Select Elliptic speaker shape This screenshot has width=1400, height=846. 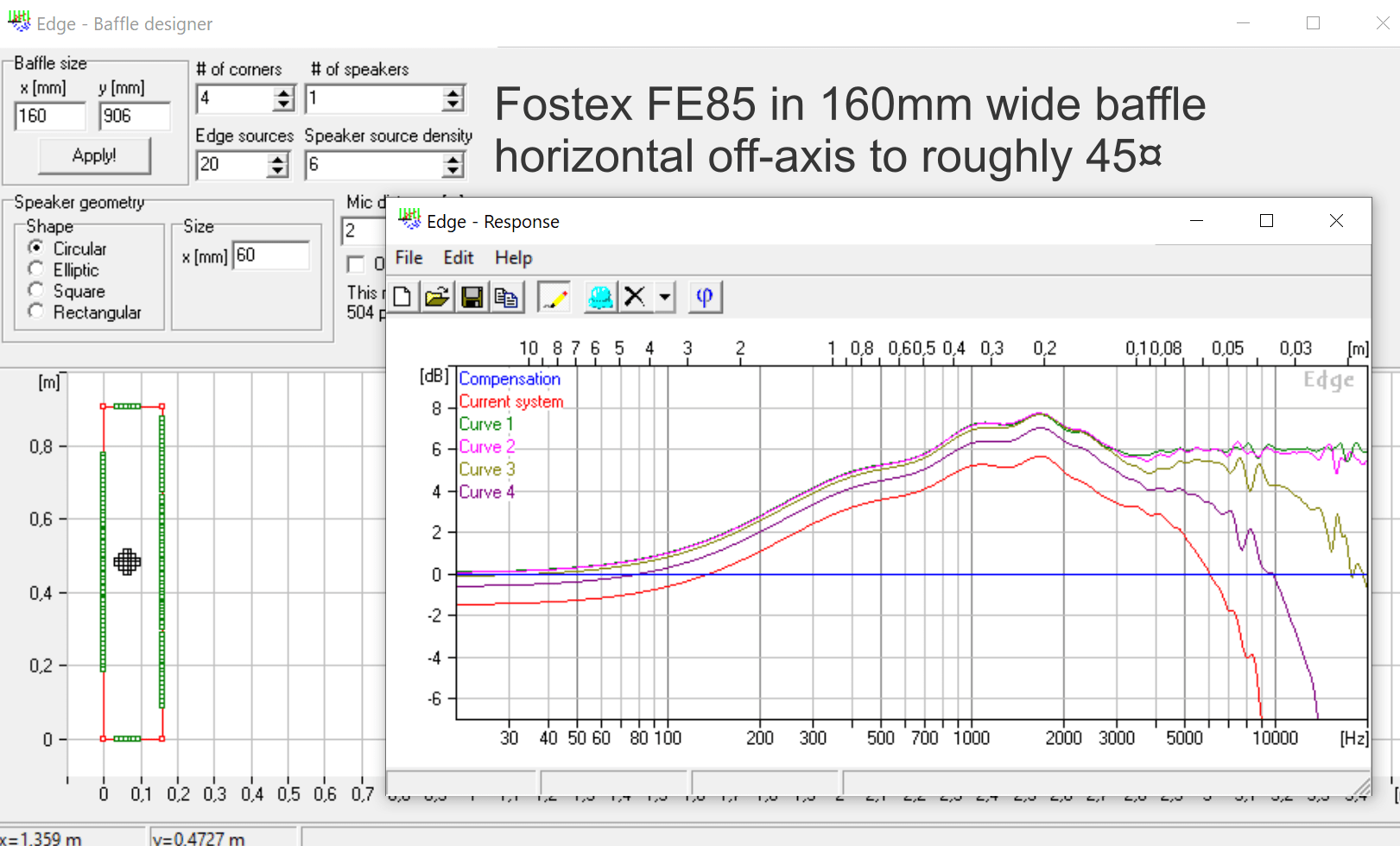(x=36, y=269)
